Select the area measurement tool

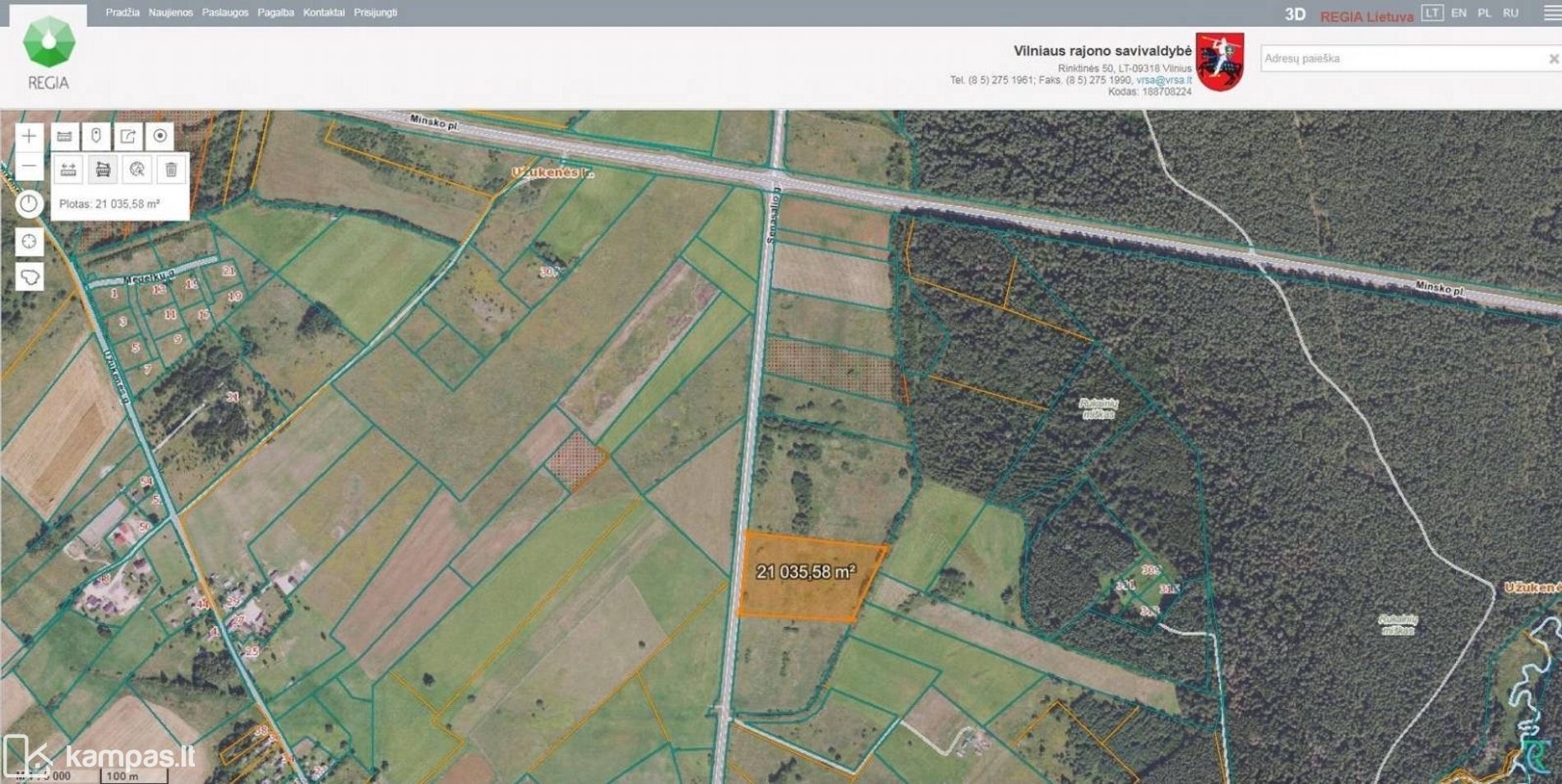[x=103, y=170]
